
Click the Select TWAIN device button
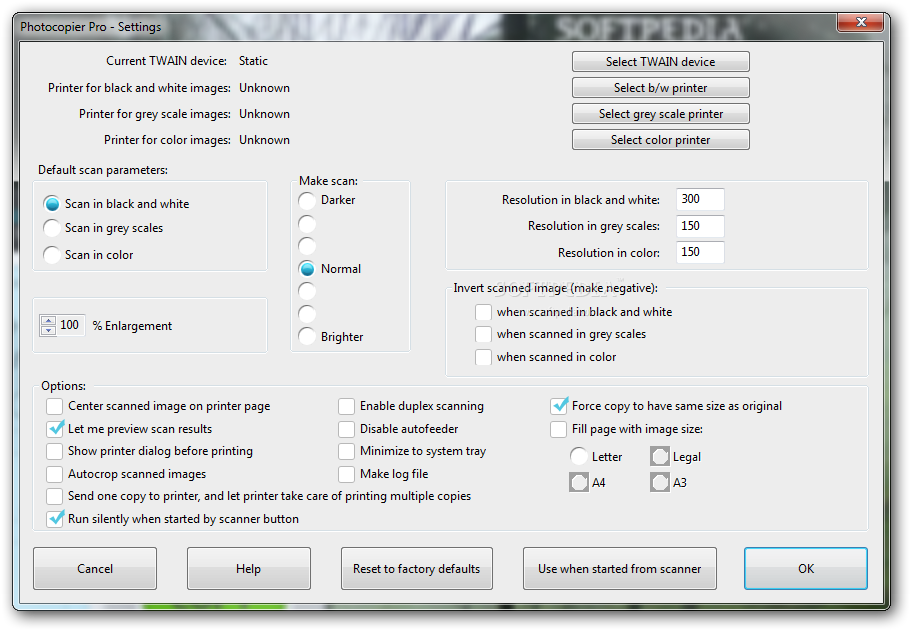click(x=661, y=62)
